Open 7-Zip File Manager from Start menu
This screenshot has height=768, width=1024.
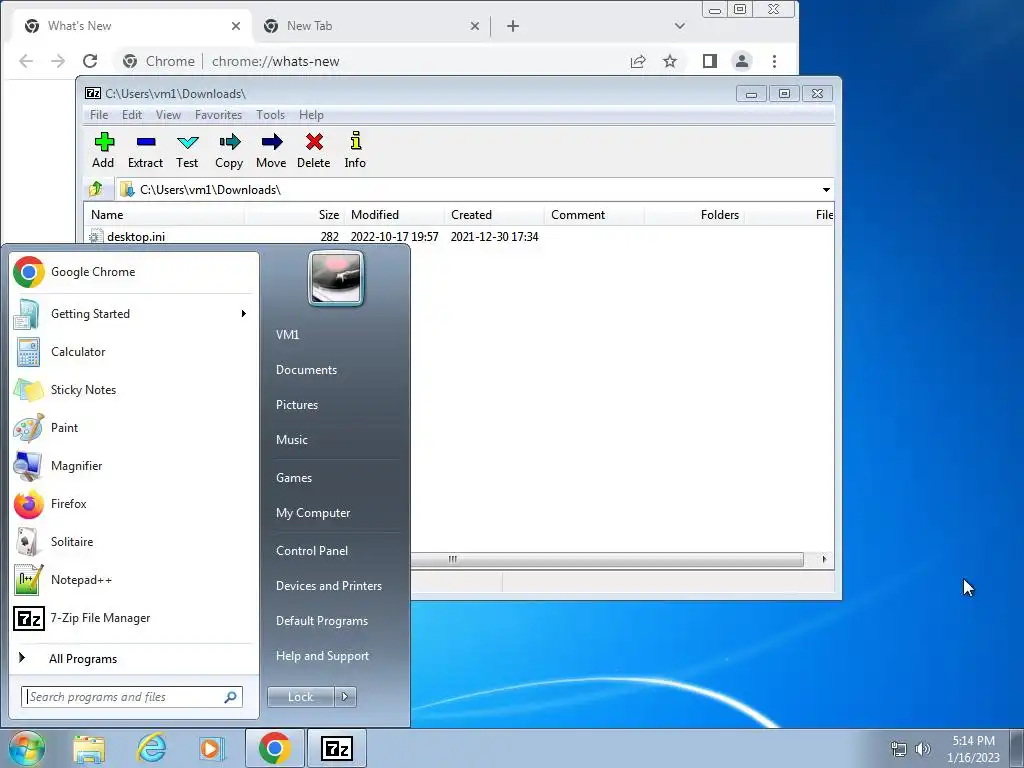[x=135, y=618]
